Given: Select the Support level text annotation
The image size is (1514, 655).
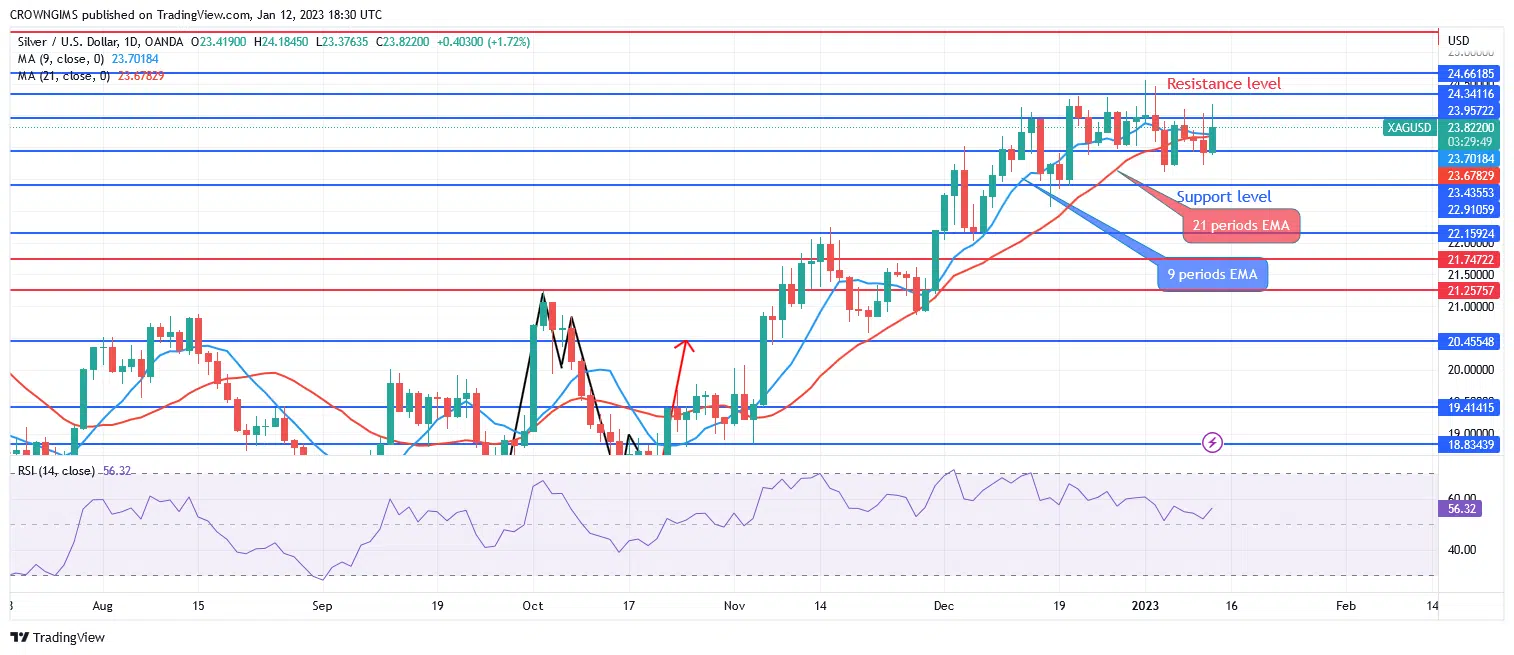Looking at the screenshot, I should coord(1223,197).
